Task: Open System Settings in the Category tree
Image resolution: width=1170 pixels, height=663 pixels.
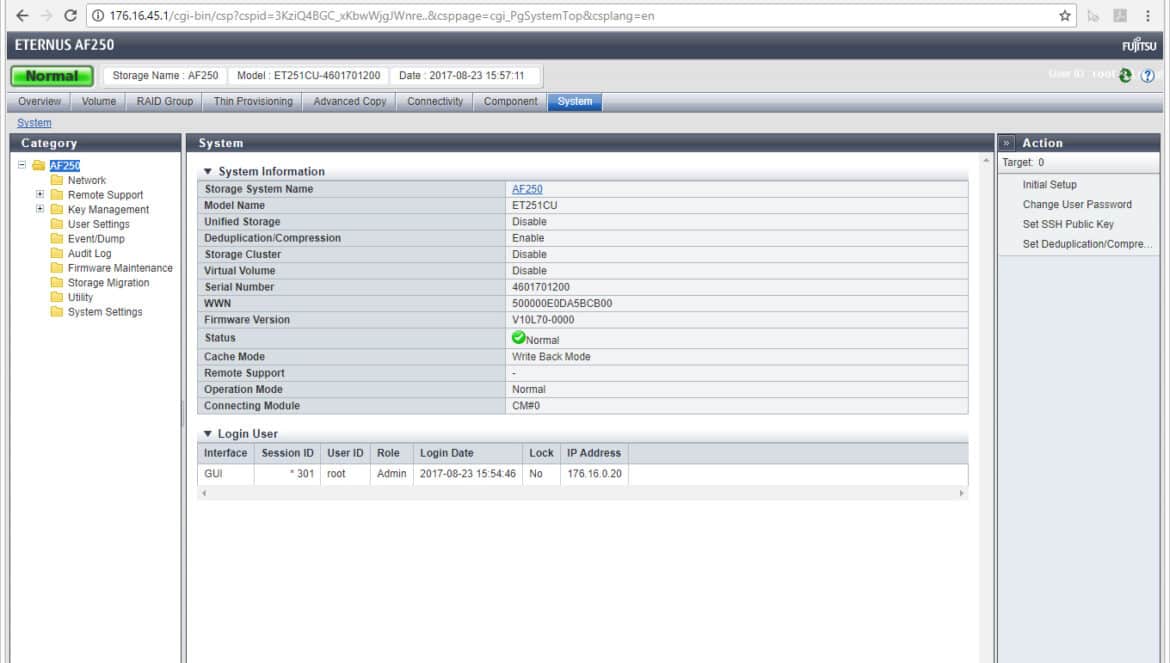Action: pos(105,312)
